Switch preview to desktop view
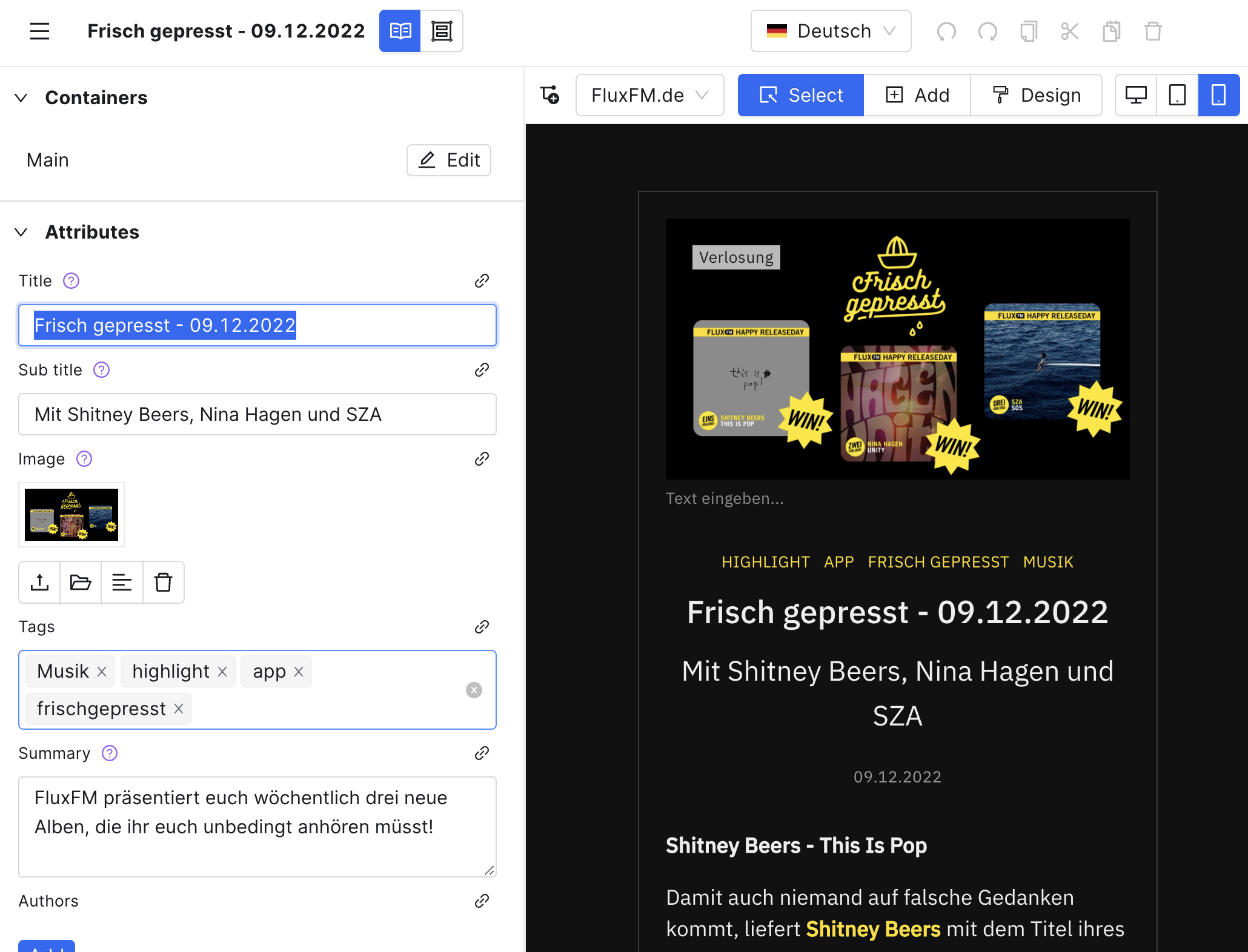The image size is (1248, 952). 1136,95
